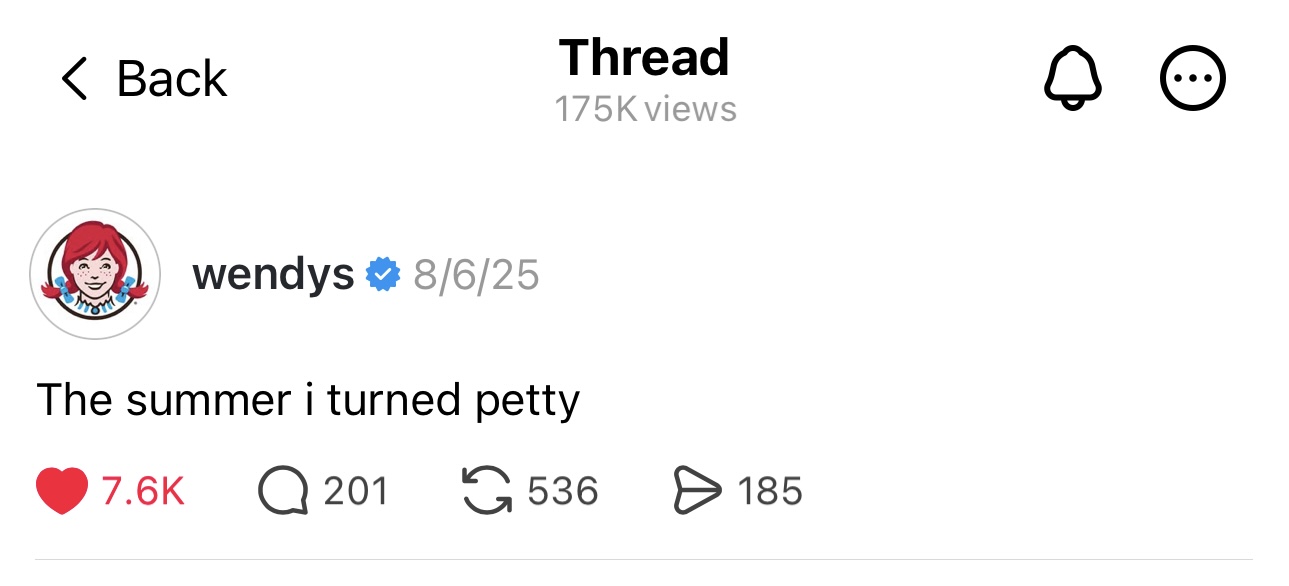
Task: Tap the back chevron arrow
Action: 74,79
